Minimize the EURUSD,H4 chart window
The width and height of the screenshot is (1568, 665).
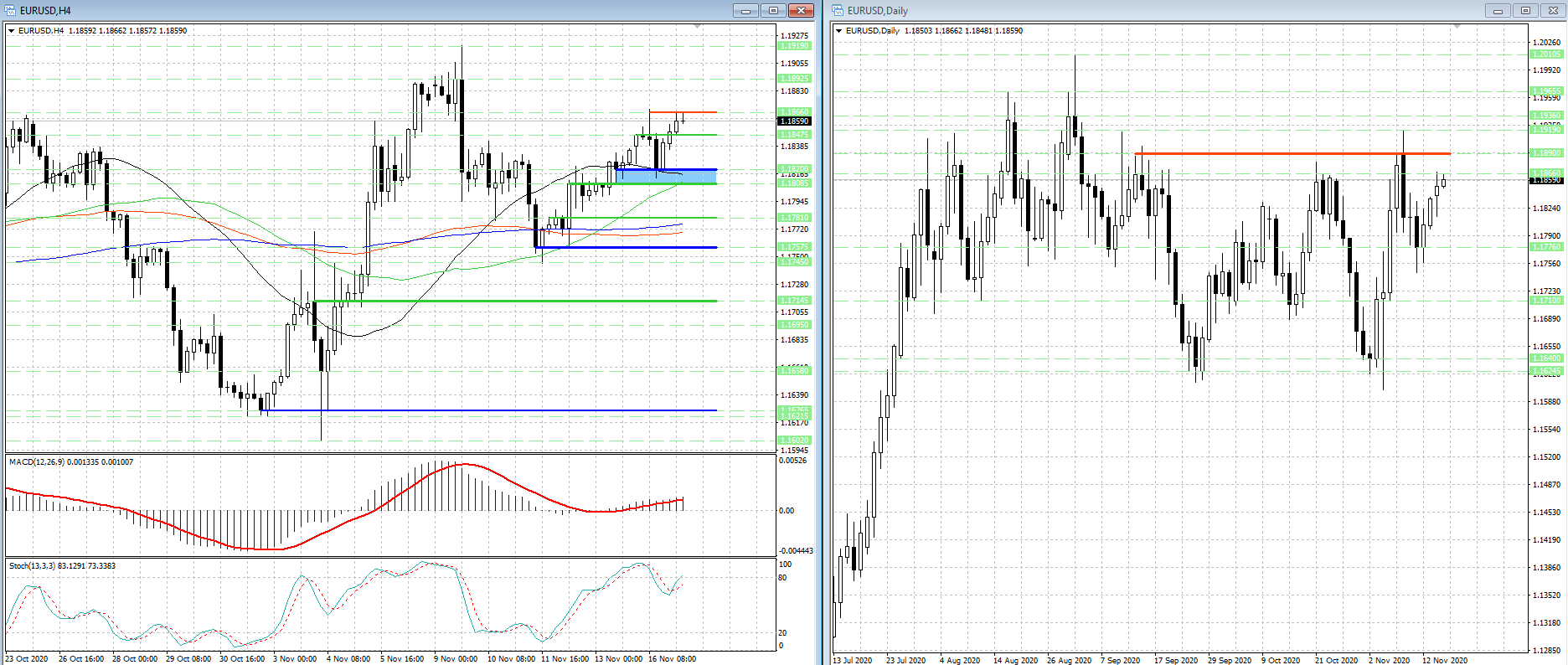(745, 10)
